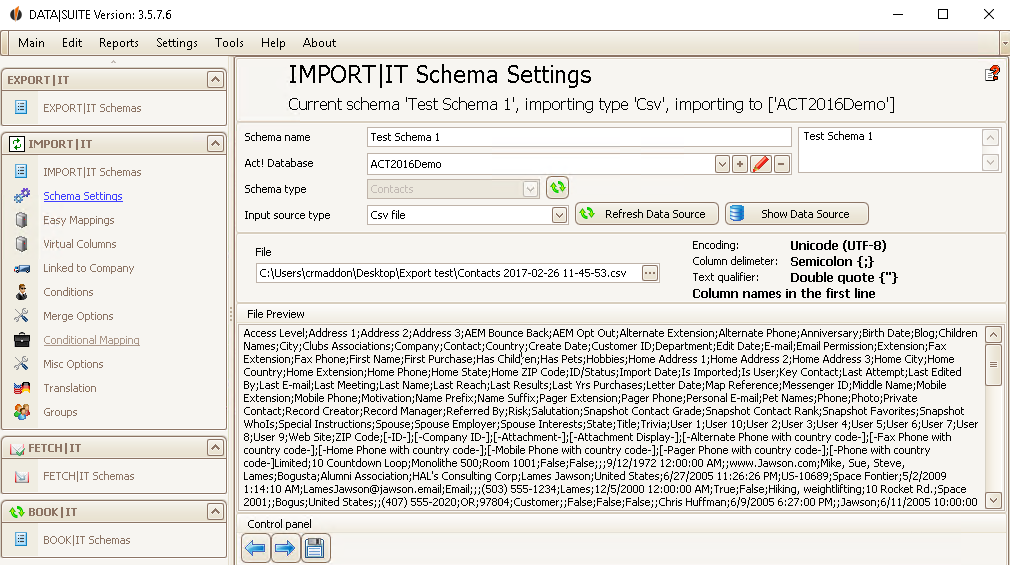Open the Input source type dropdown
Image resolution: width=1010 pixels, height=565 pixels.
click(x=559, y=215)
